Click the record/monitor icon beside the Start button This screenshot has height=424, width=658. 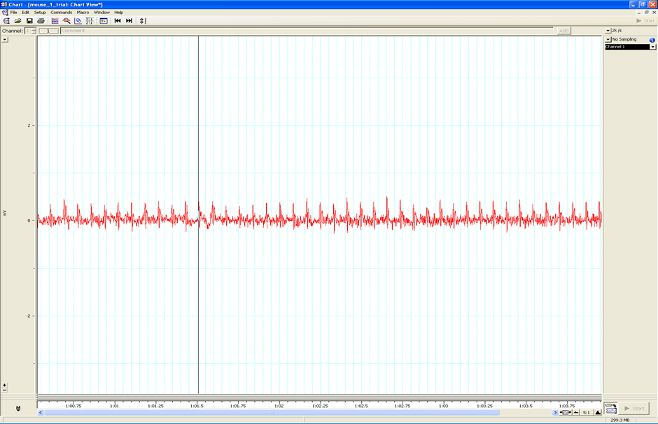click(611, 408)
